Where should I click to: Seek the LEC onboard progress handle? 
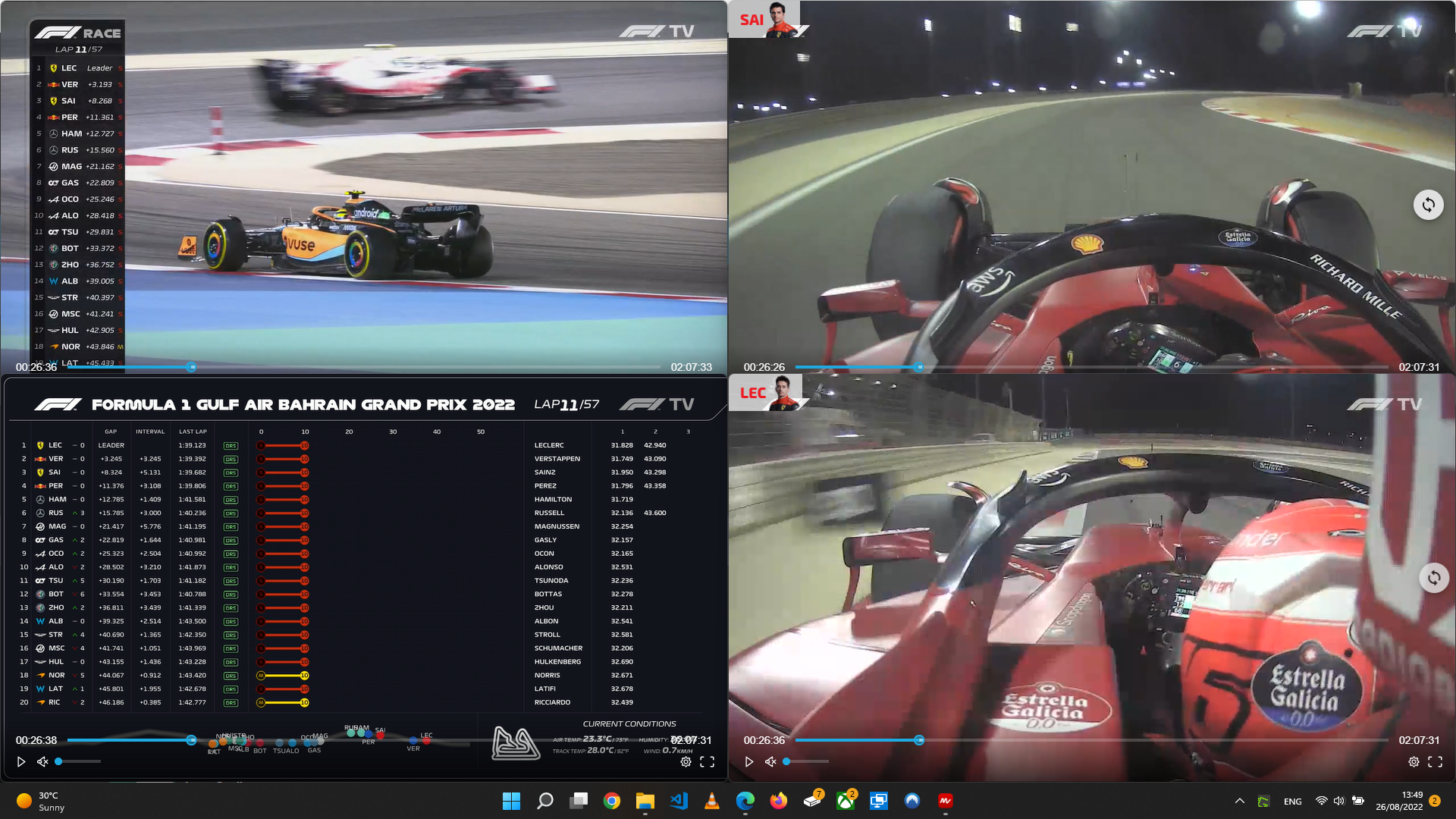click(919, 740)
